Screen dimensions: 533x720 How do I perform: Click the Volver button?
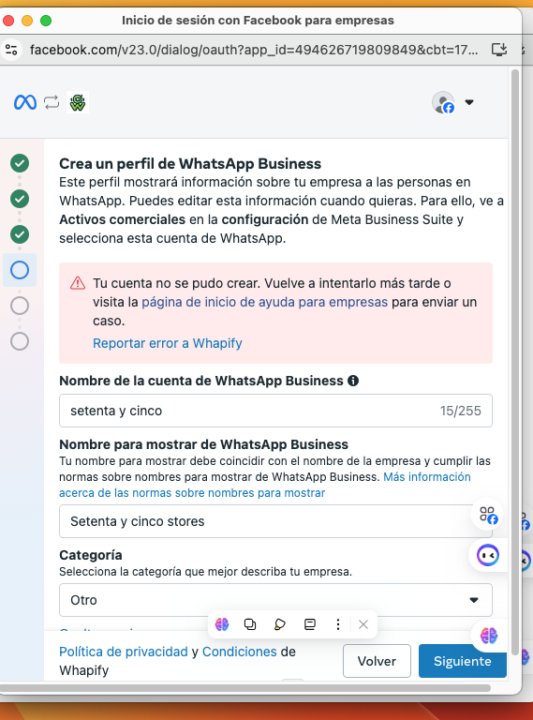coord(377,661)
